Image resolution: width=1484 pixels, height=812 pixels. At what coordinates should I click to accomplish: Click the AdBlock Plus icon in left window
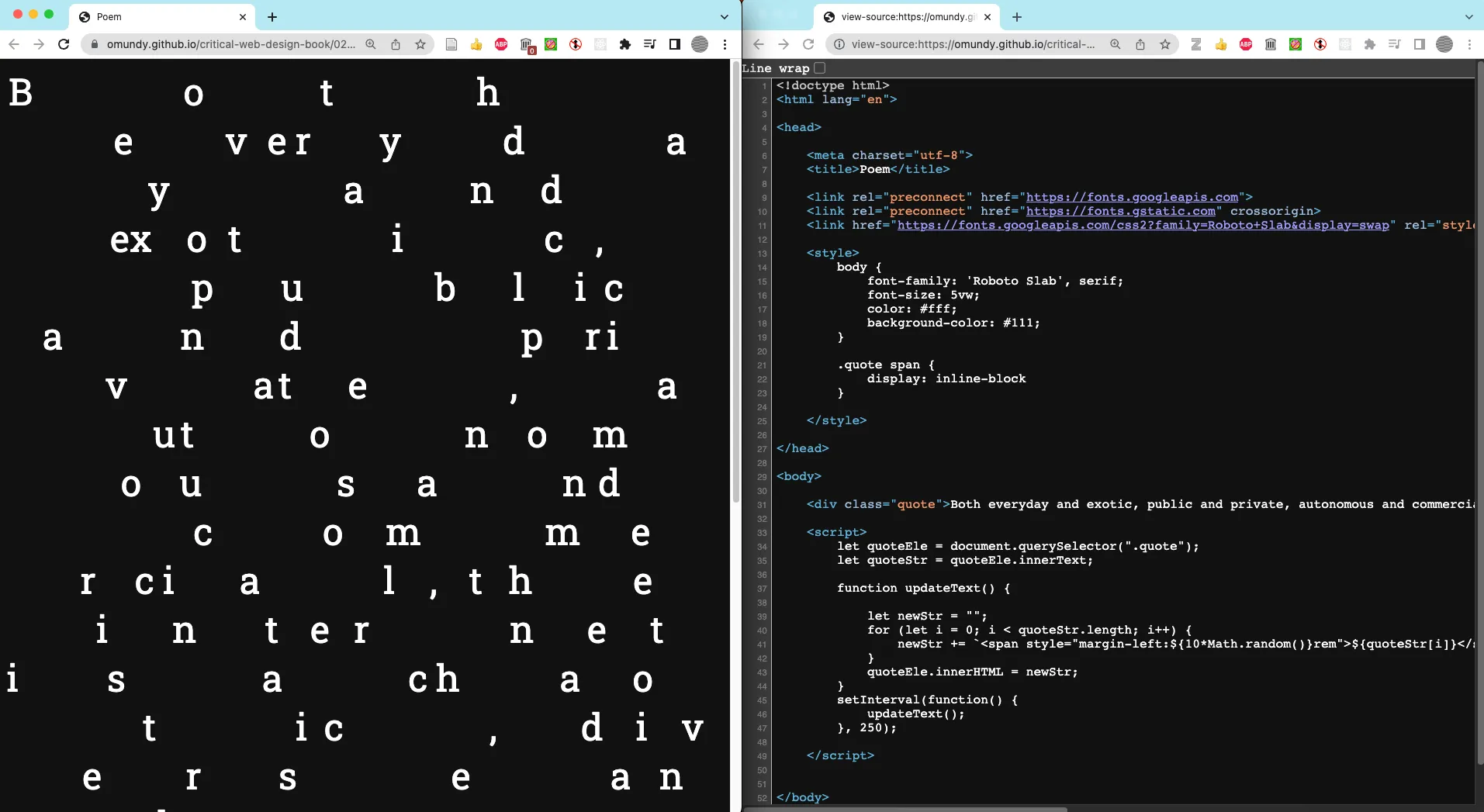coord(501,44)
